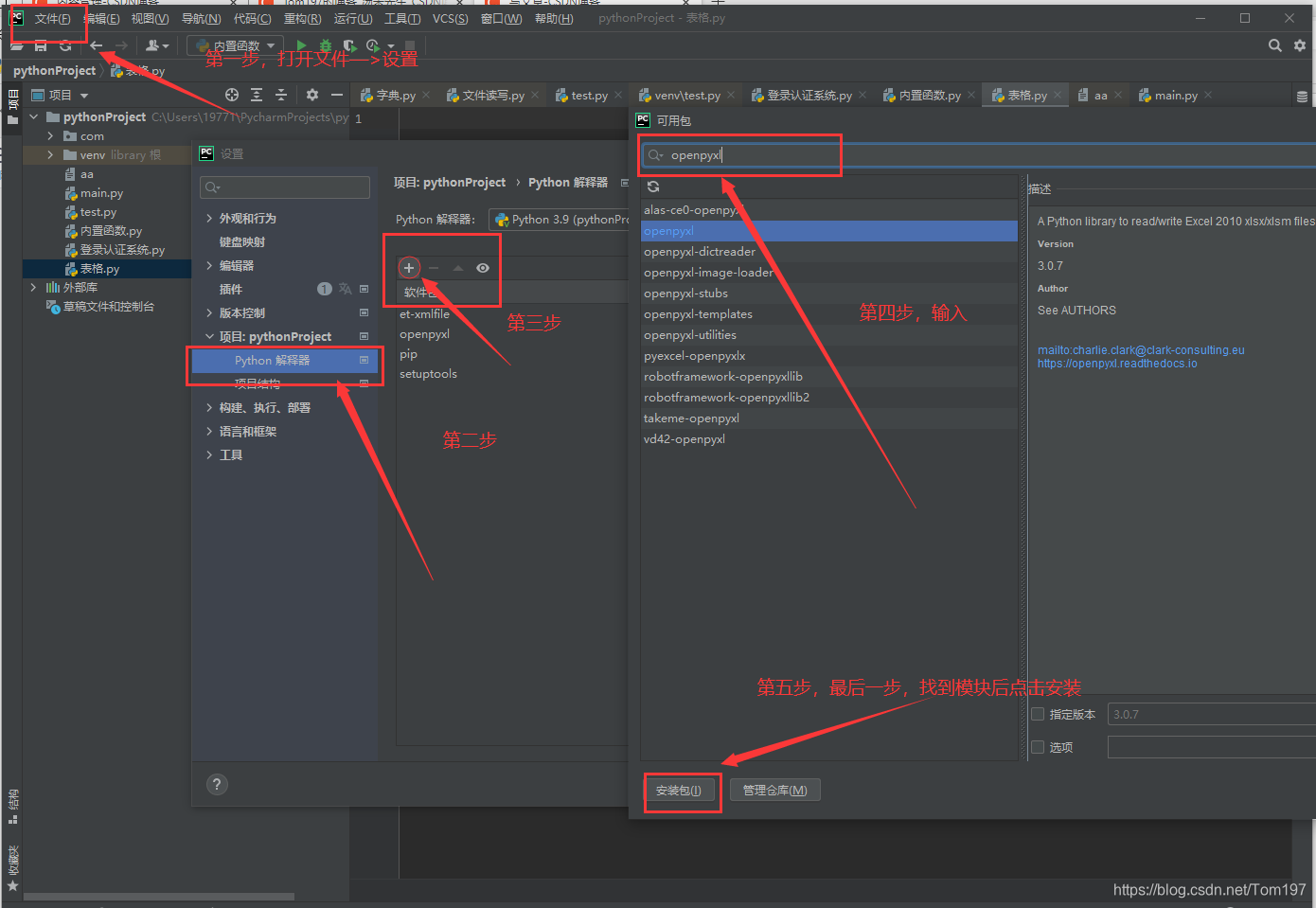Select 键盘映射 in settings tree

(242, 241)
